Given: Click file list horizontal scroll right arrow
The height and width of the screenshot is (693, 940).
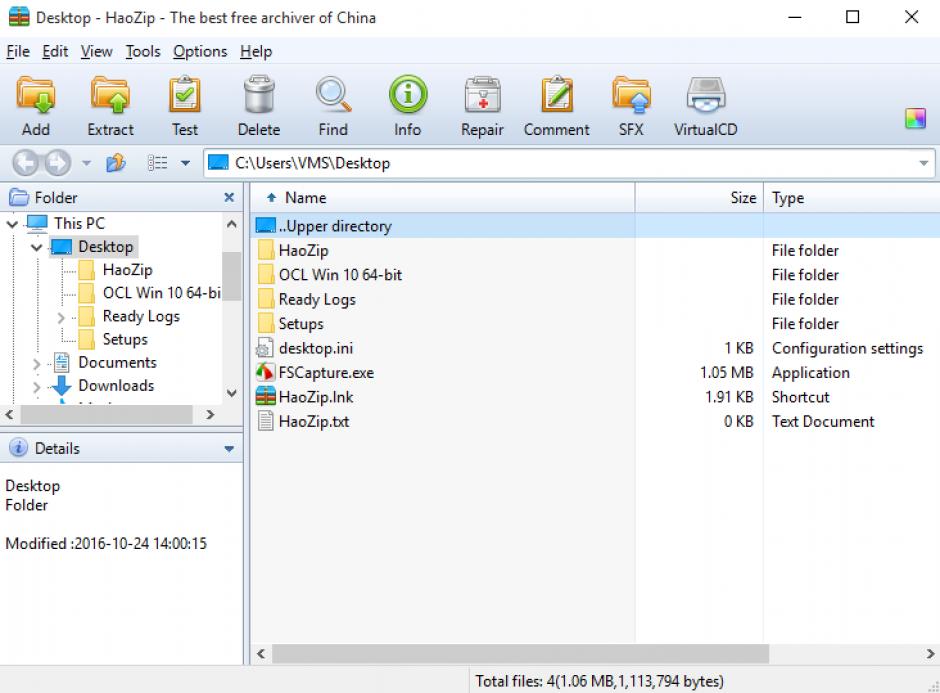Looking at the screenshot, I should [930, 653].
